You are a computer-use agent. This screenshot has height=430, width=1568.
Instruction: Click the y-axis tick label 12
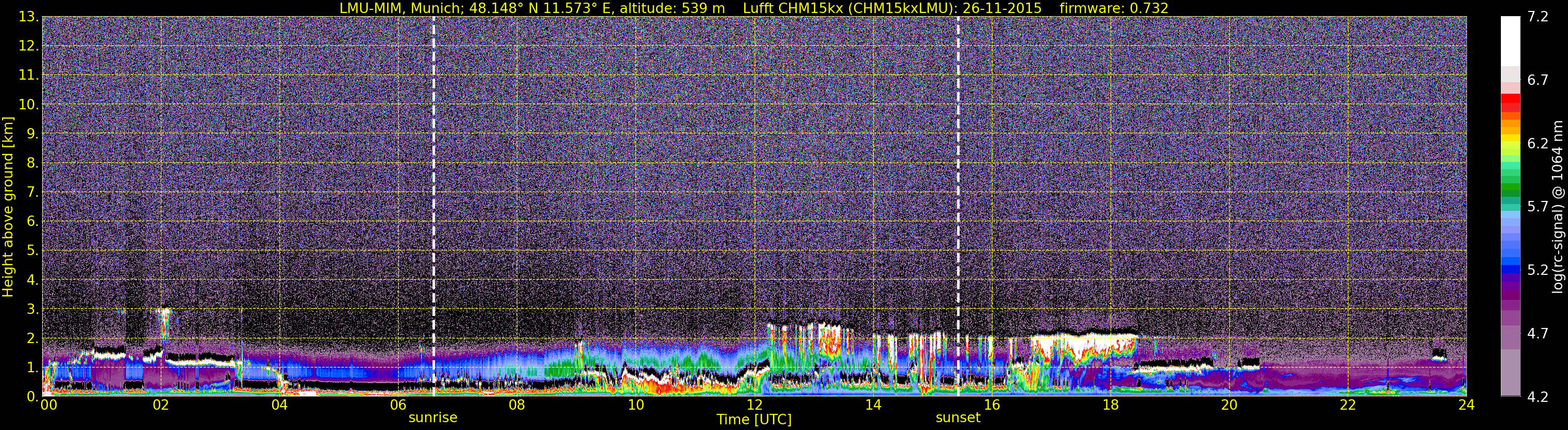click(29, 46)
